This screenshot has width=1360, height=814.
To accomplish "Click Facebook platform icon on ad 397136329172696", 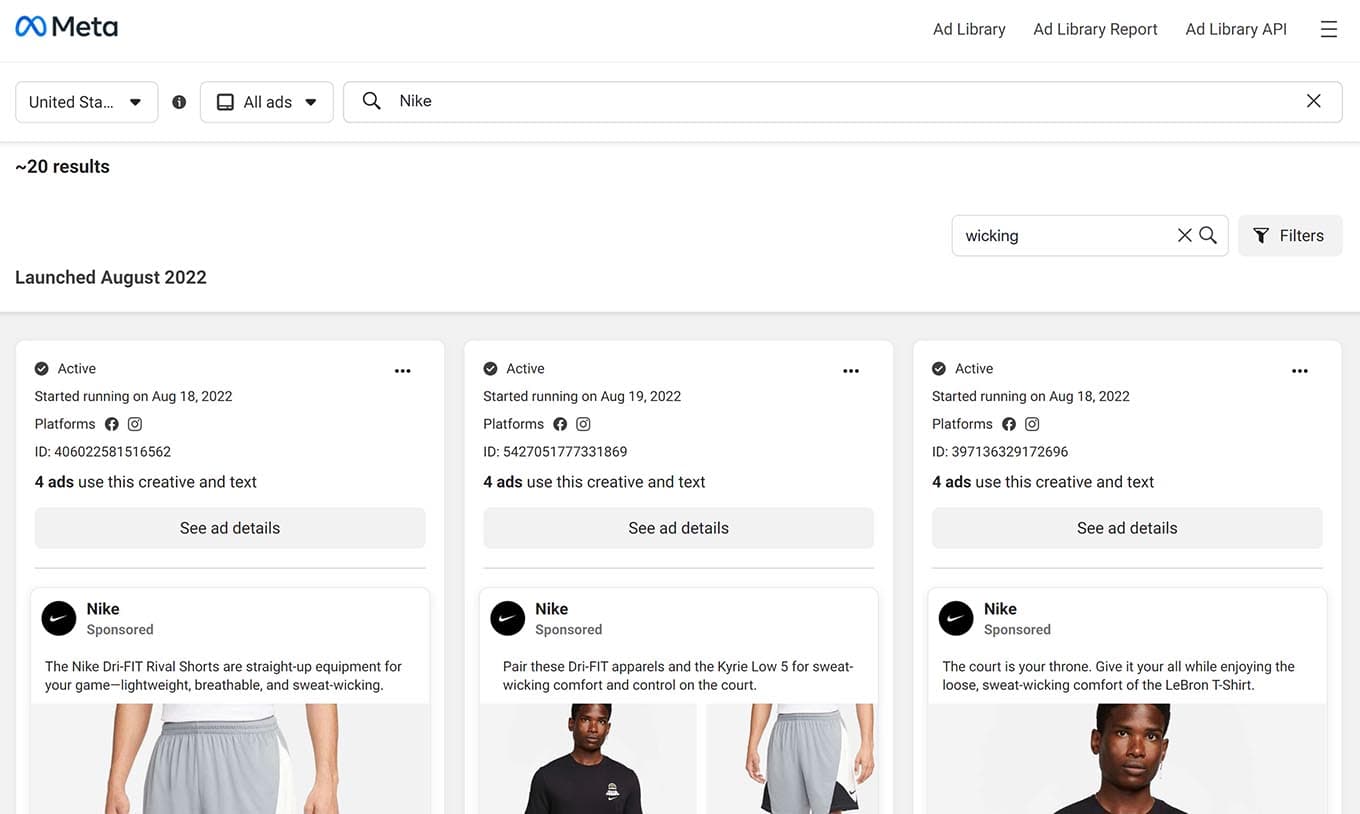I will point(1009,424).
